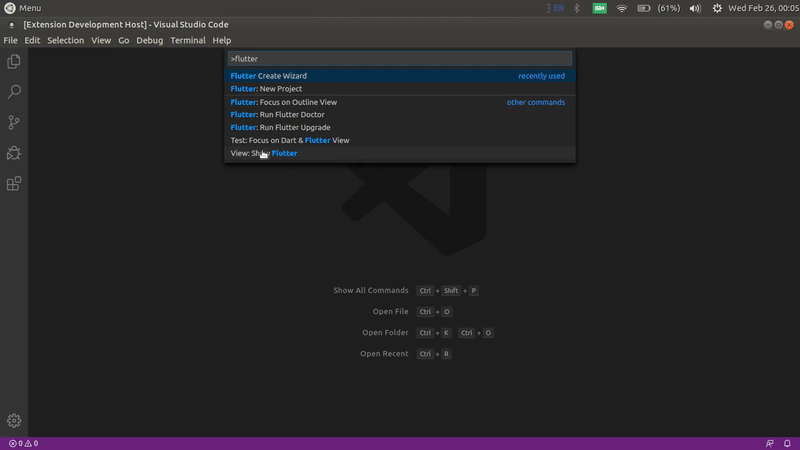Screen dimensions: 800x450
Task: Open the Extensions view
Action: click(14, 184)
